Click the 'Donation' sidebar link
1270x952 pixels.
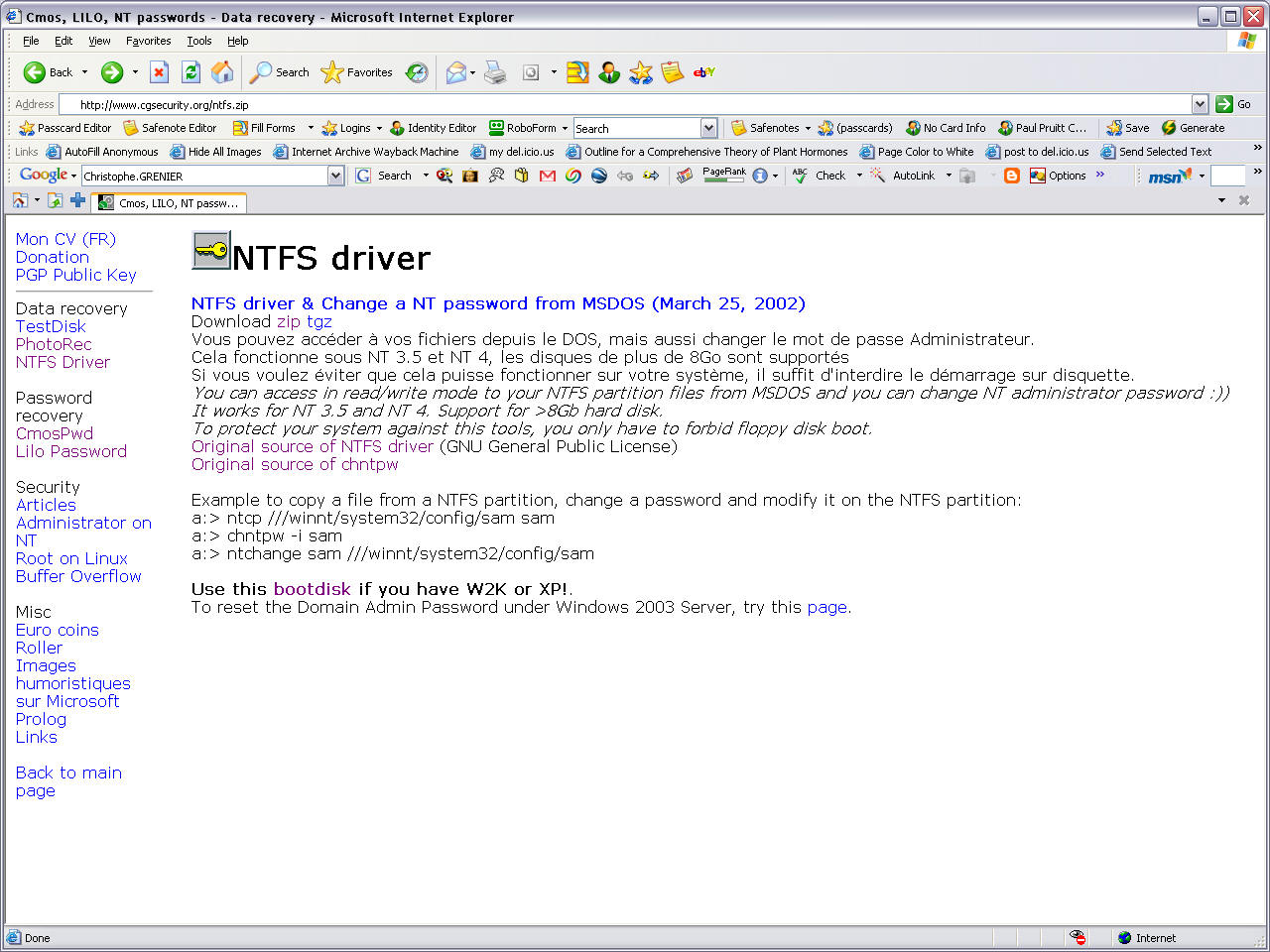click(53, 257)
